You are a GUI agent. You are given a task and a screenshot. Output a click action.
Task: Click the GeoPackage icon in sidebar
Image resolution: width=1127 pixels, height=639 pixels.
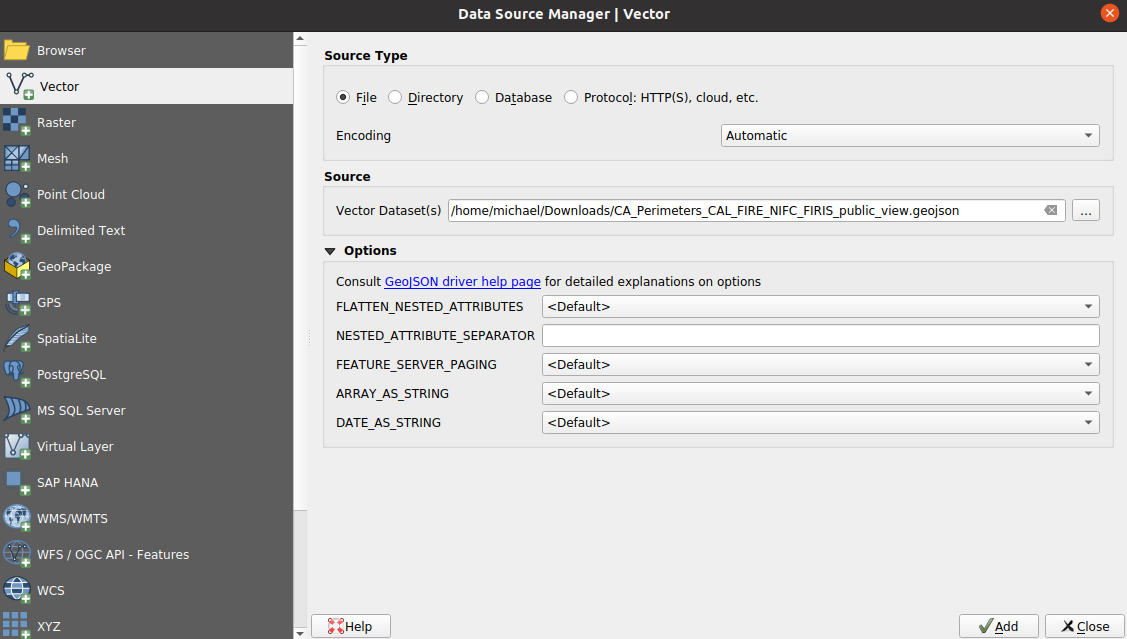coord(17,266)
